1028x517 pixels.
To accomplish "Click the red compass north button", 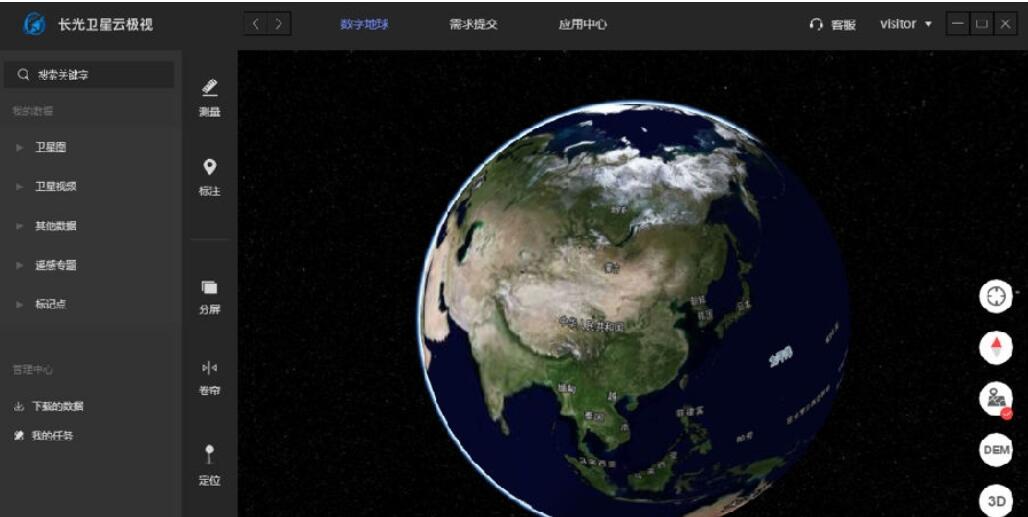I will click(x=995, y=347).
